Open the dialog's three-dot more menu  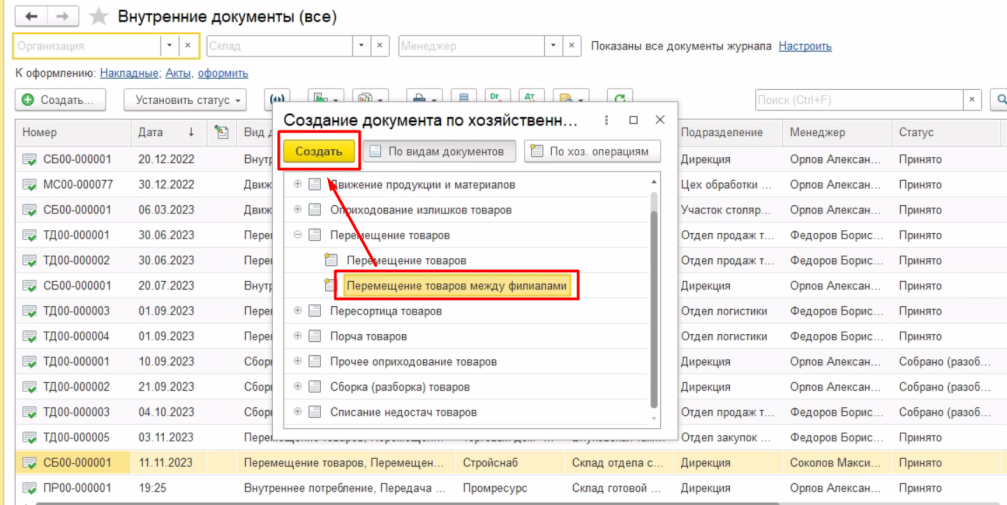(607, 120)
